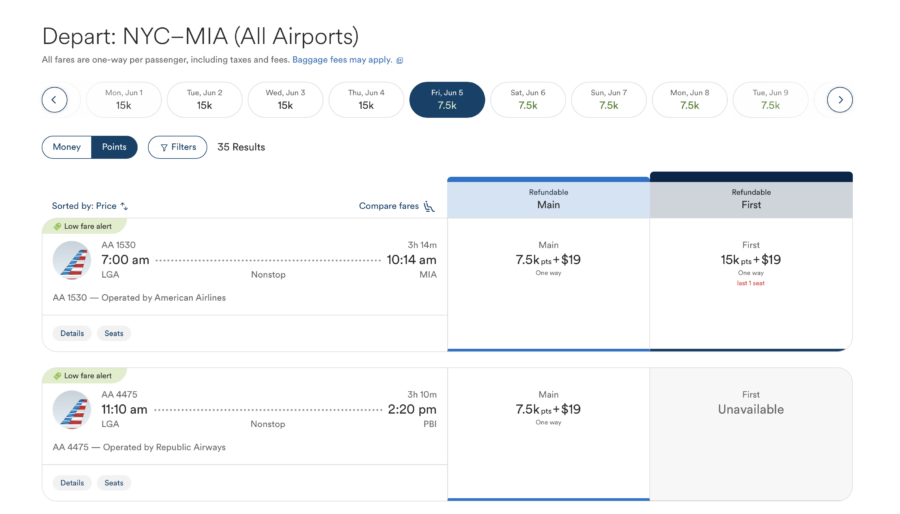Click 'Operated by American Airlines' text
Viewport: 900px width, 514px height.
pyautogui.click(x=164, y=298)
